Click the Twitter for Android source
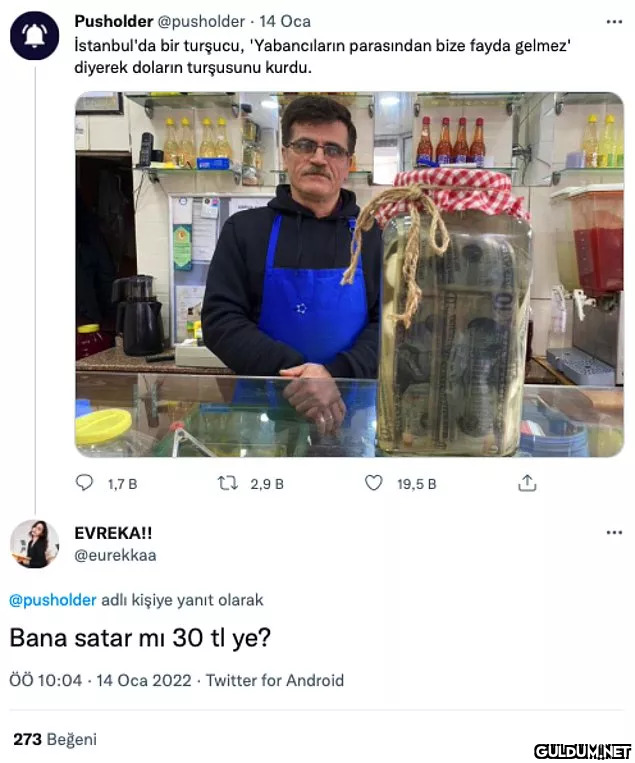The image size is (635, 763). (275, 680)
